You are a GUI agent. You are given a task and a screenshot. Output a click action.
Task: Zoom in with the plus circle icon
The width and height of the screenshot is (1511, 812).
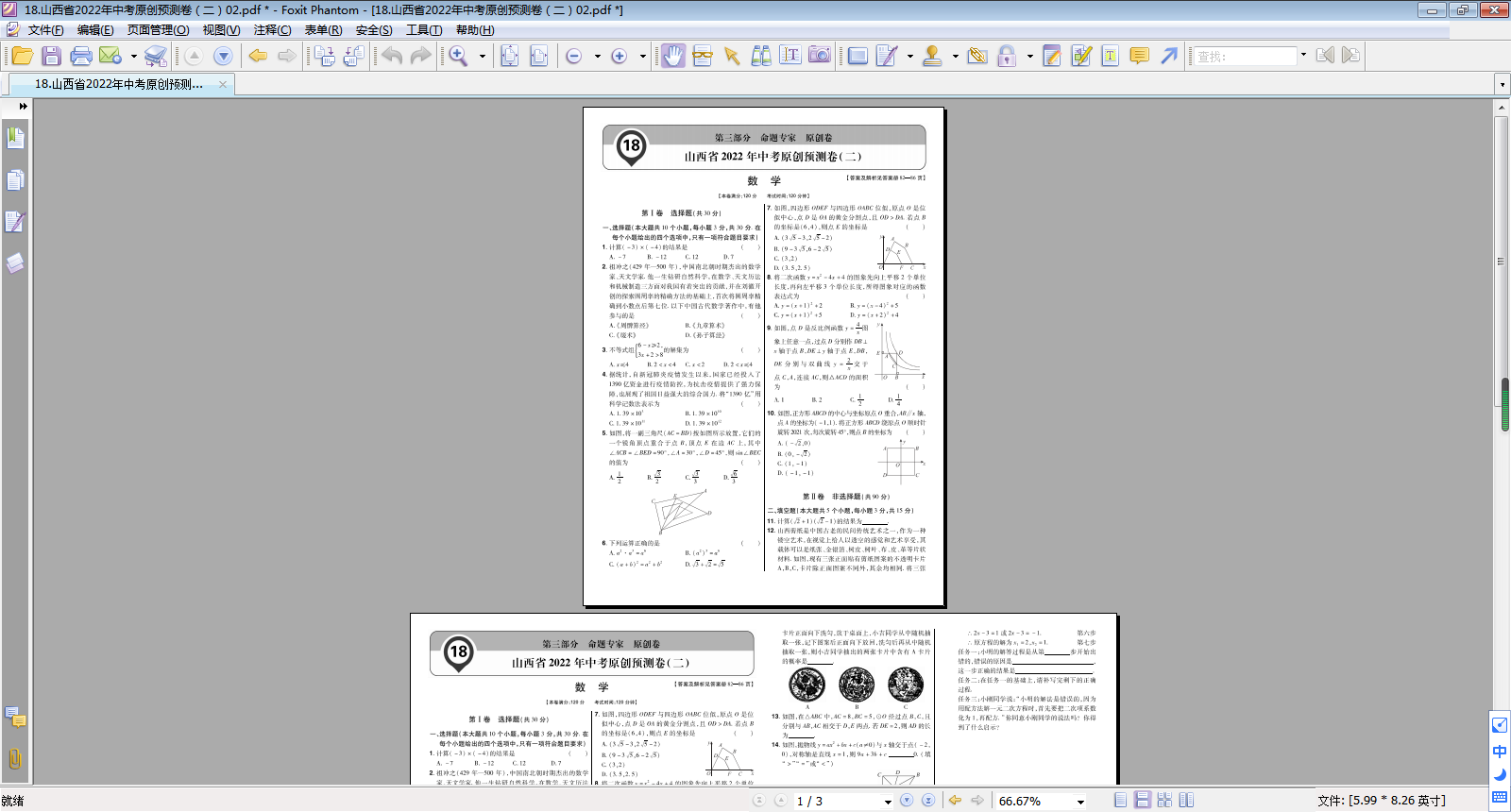point(619,57)
